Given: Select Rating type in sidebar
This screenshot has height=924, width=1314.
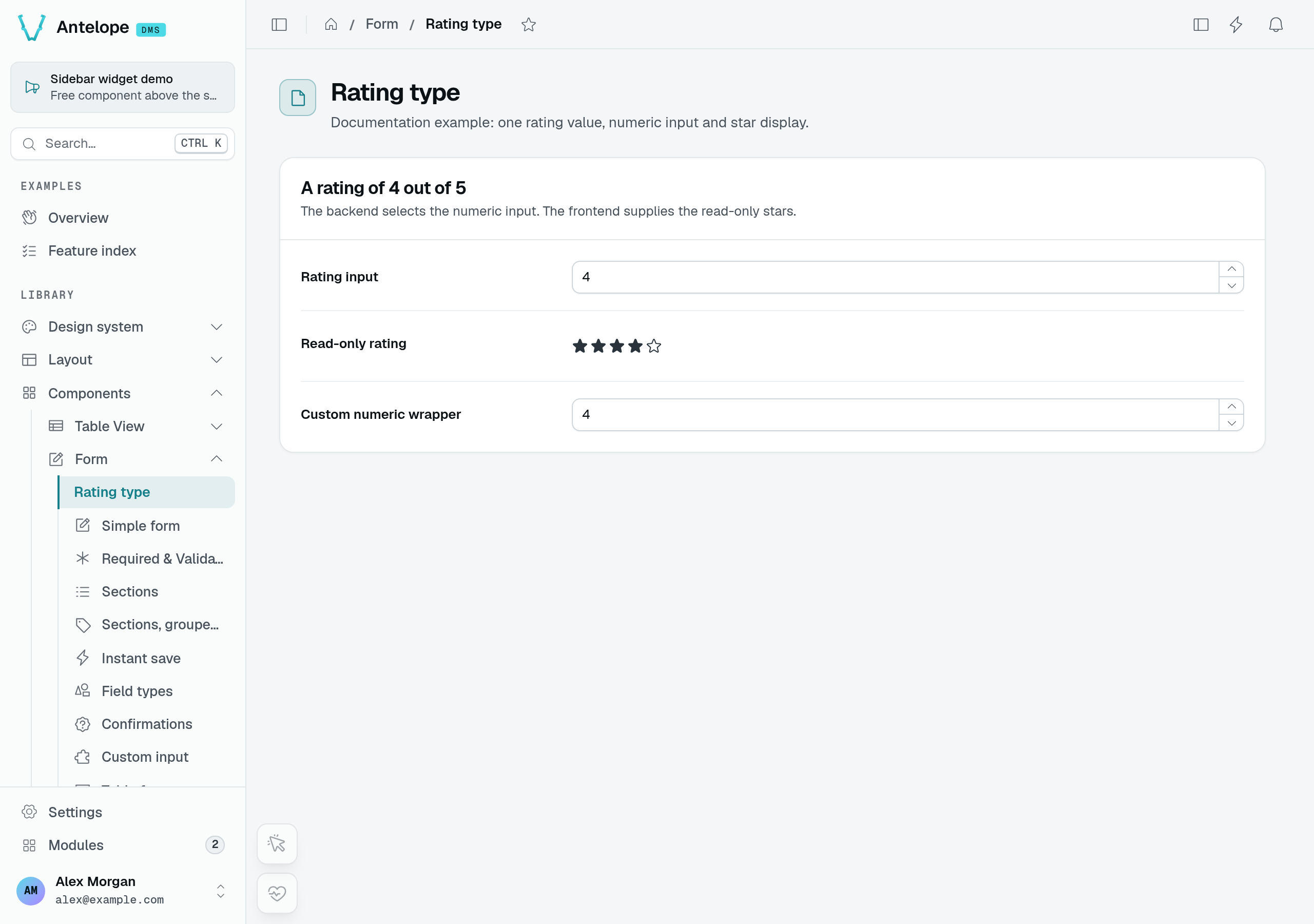Looking at the screenshot, I should tap(146, 492).
